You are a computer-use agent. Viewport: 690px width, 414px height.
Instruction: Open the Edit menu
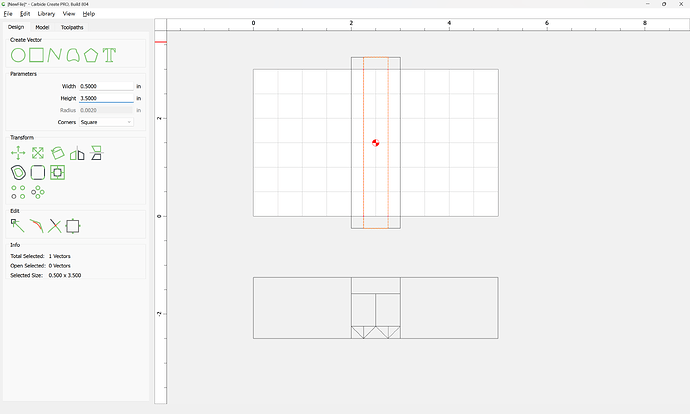pyautogui.click(x=25, y=14)
